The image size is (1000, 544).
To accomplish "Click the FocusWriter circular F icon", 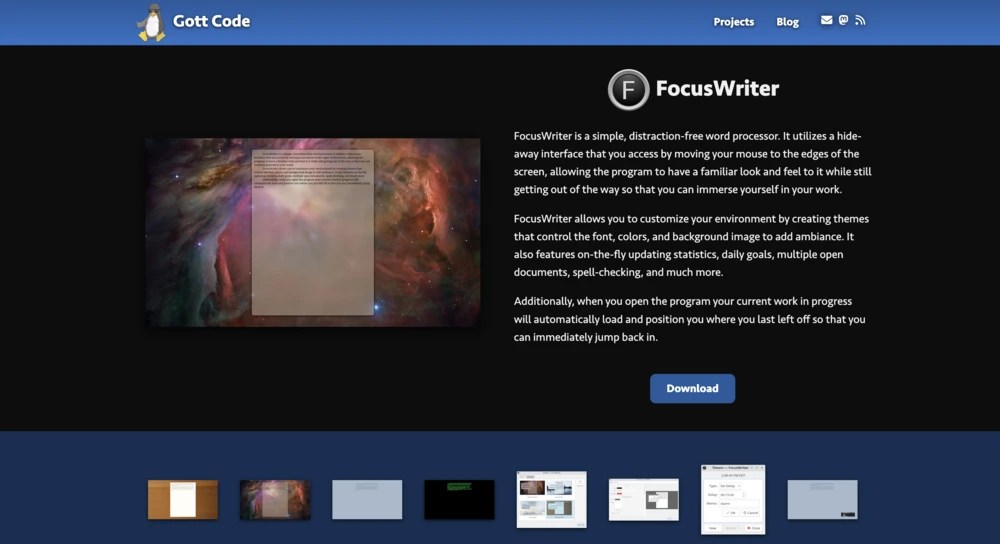I will pos(628,89).
